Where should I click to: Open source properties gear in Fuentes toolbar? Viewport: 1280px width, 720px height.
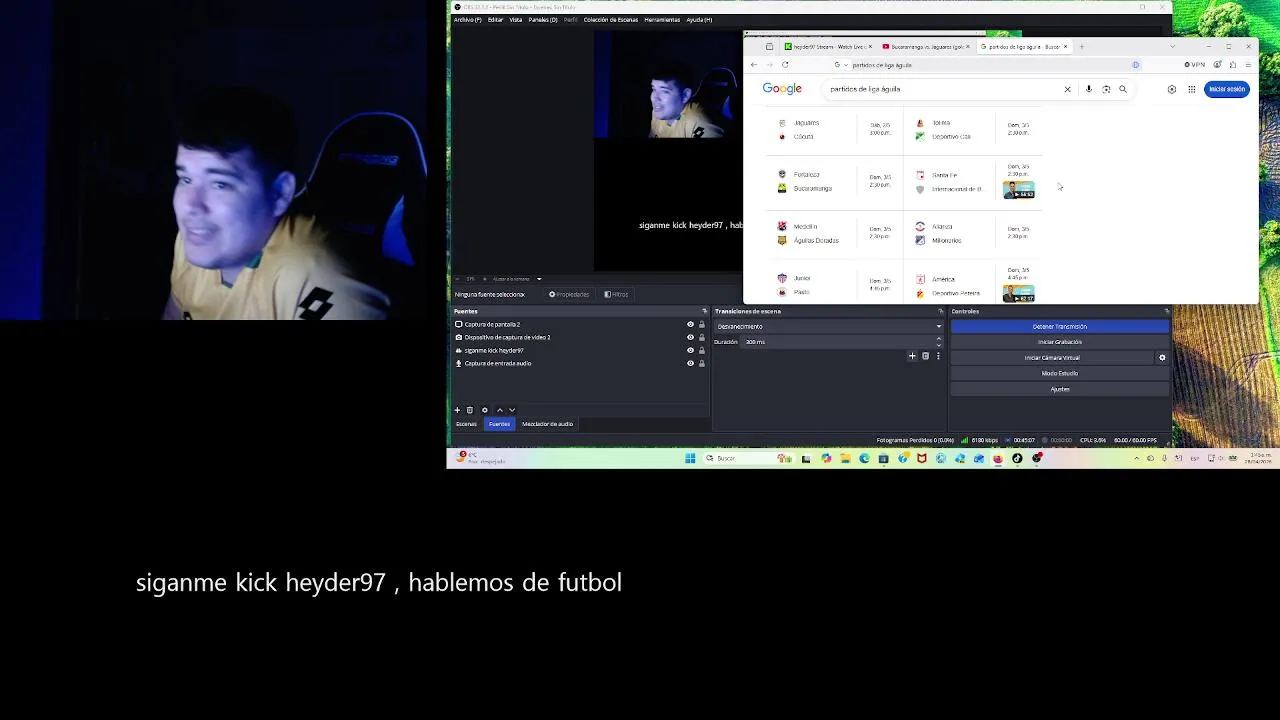coord(485,410)
